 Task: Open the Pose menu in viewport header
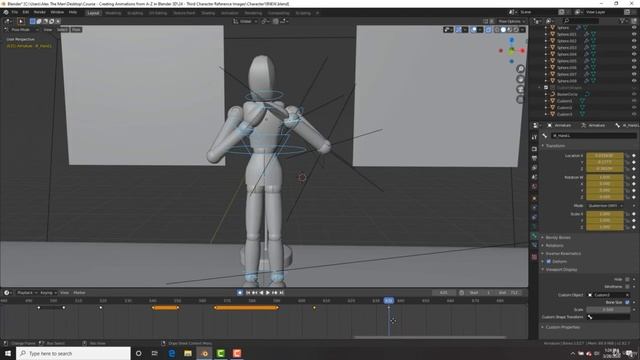pyautogui.click(x=76, y=30)
